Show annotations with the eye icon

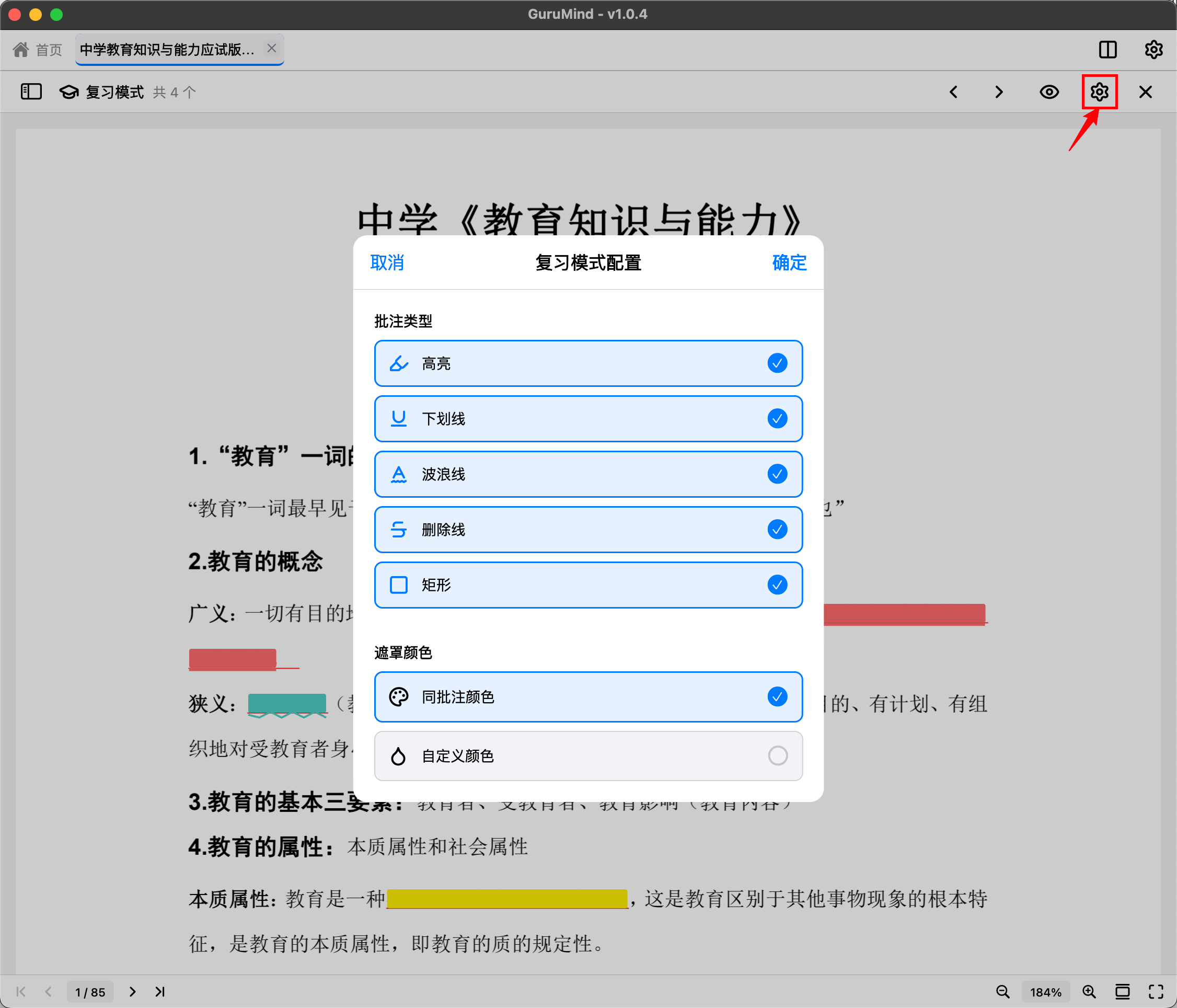[x=1049, y=91]
